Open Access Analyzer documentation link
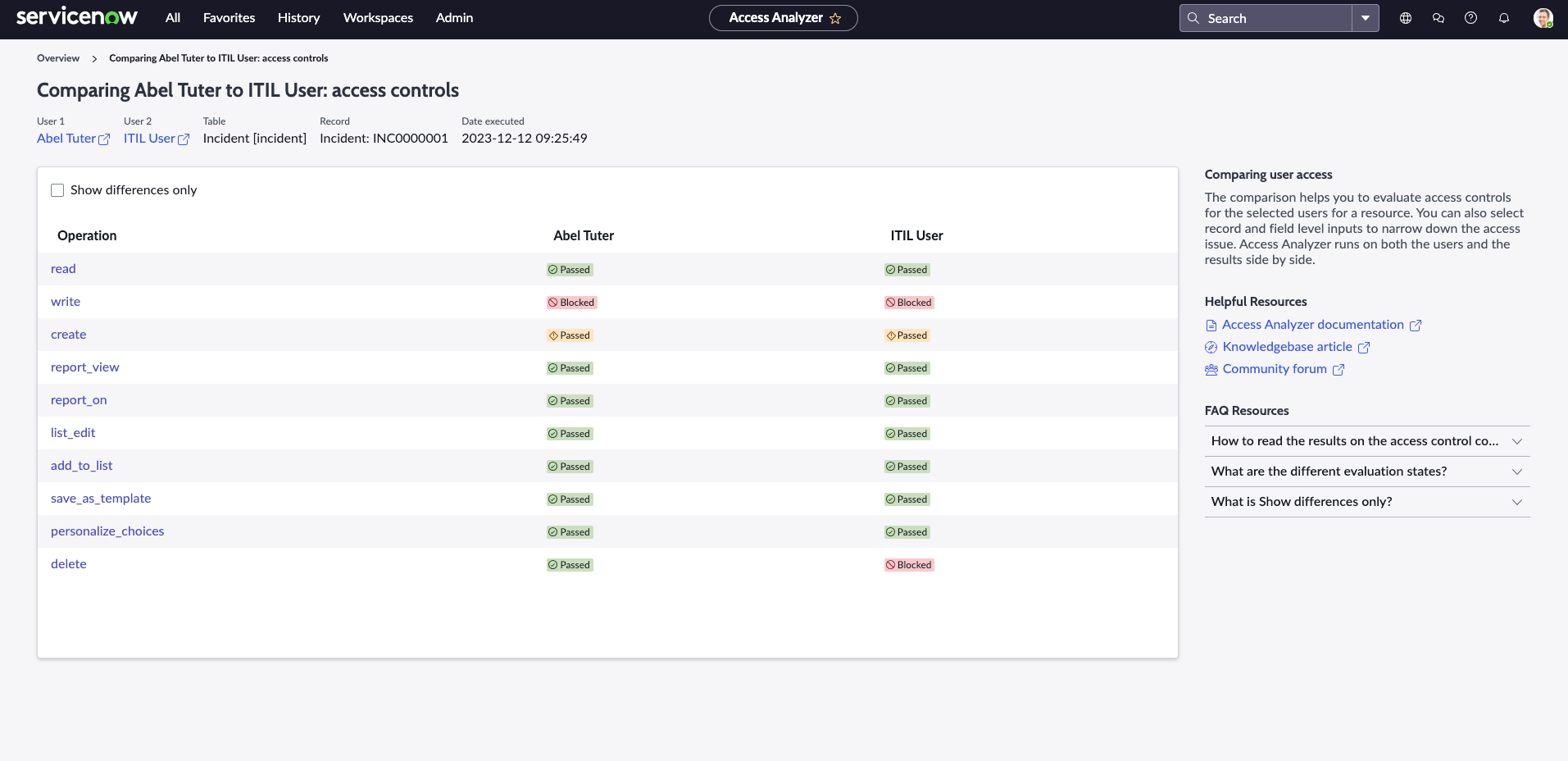 click(x=1313, y=325)
